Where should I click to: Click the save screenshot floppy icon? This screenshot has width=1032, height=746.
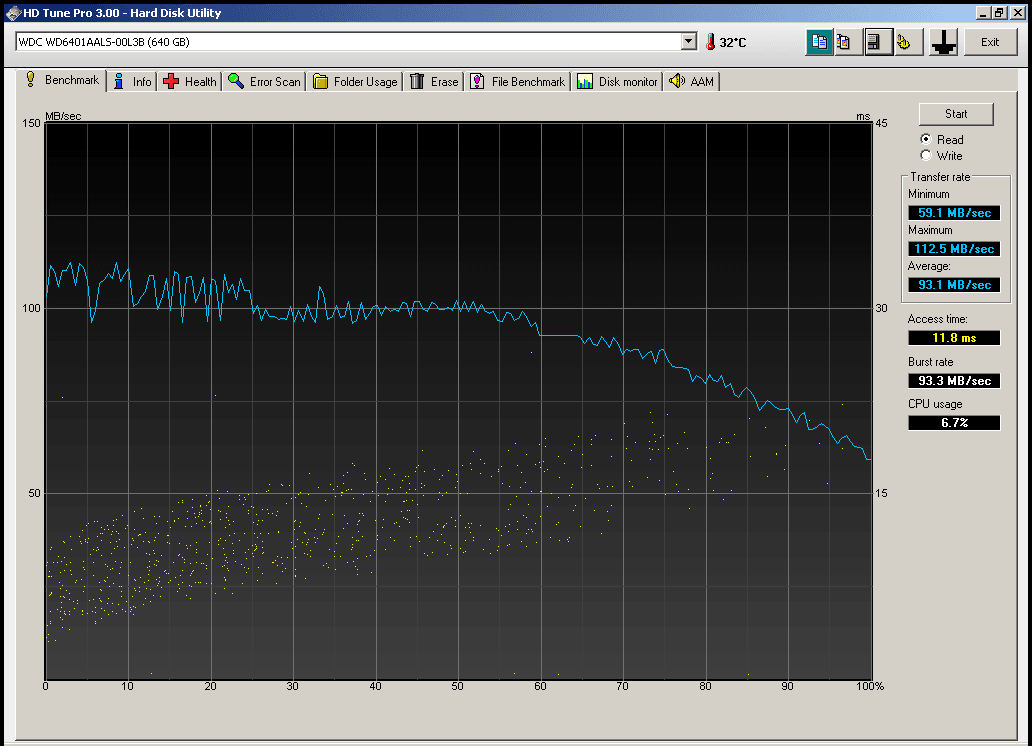point(875,42)
